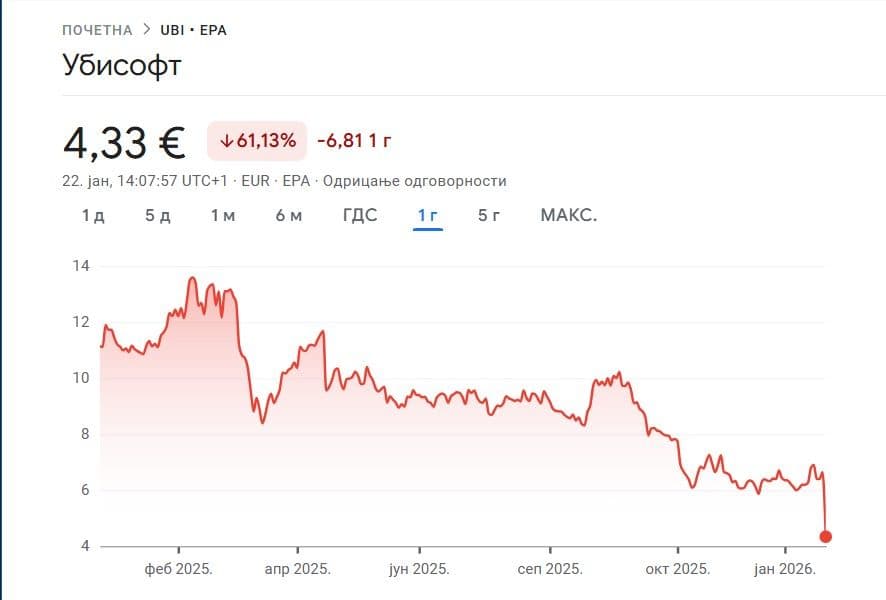Select the 1 д time range tab
The image size is (886, 600).
pyautogui.click(x=93, y=215)
